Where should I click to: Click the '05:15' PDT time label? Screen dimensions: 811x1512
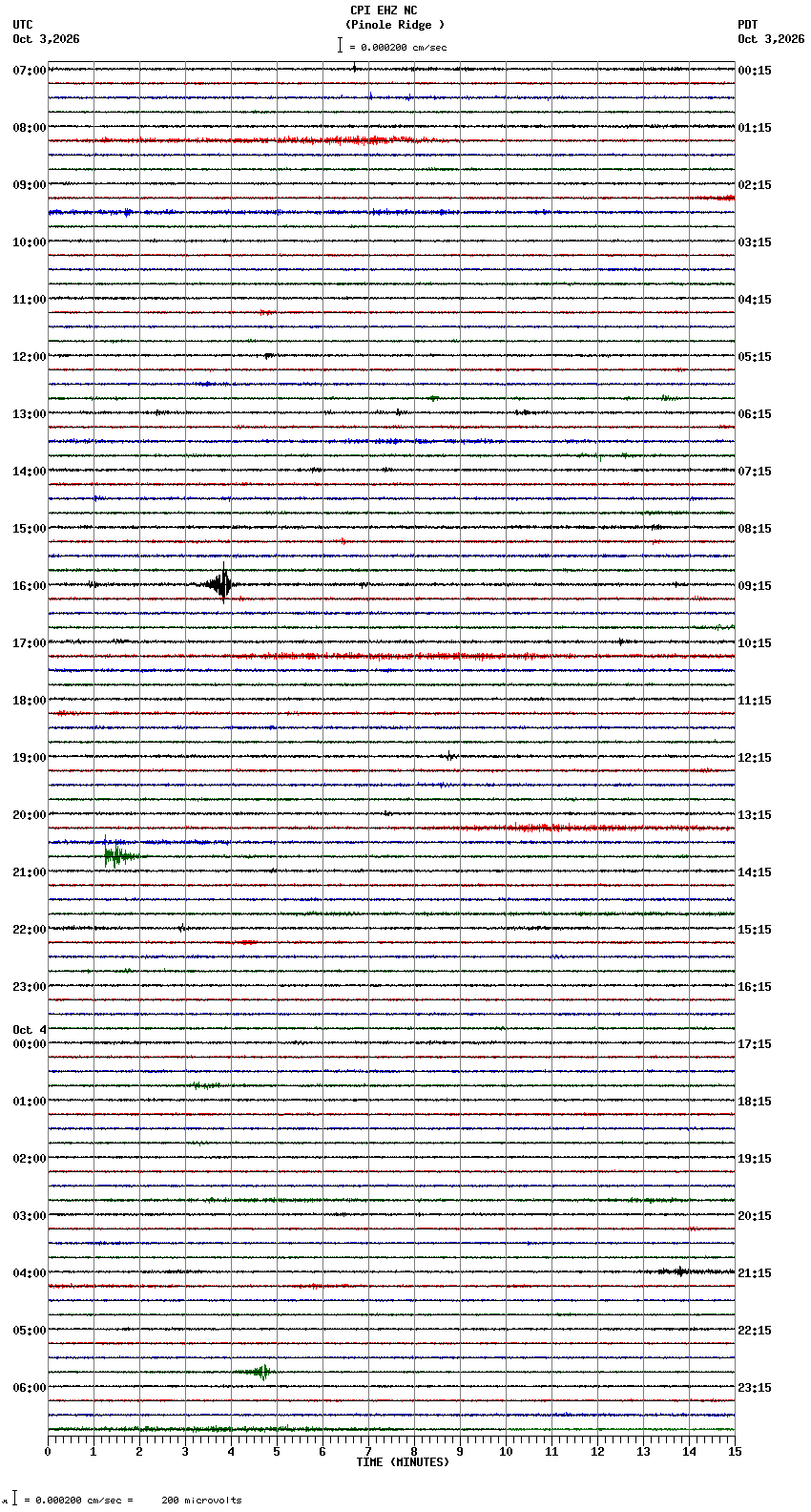(x=755, y=357)
